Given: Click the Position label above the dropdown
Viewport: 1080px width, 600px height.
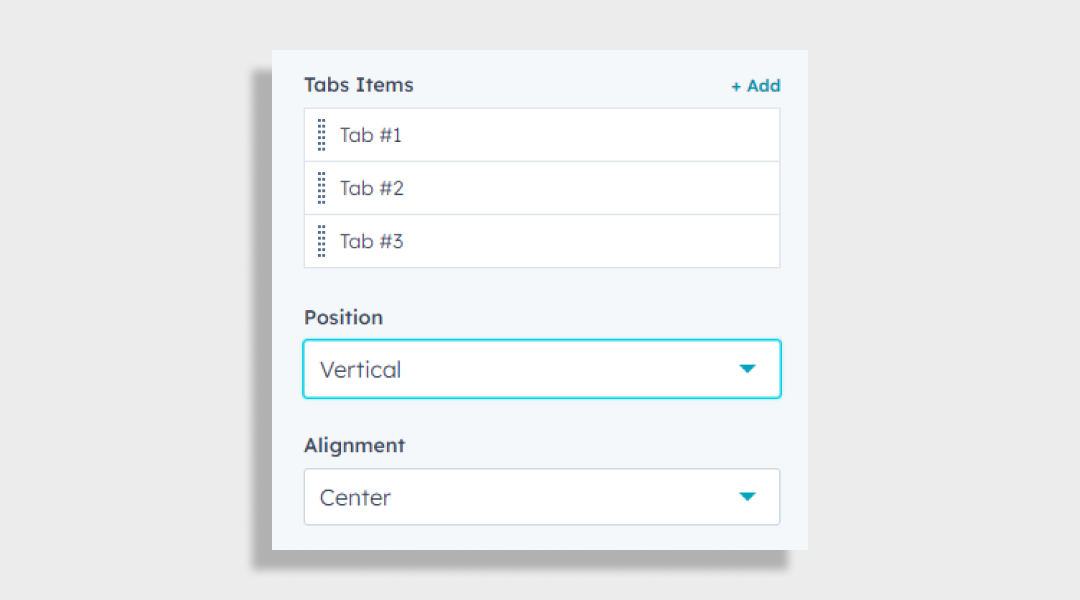Looking at the screenshot, I should pos(343,317).
